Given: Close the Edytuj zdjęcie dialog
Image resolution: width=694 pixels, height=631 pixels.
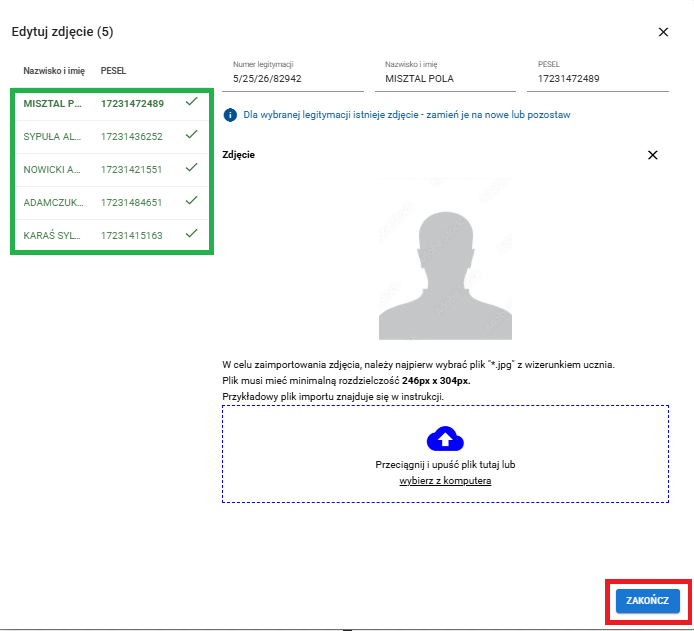Looking at the screenshot, I should [x=663, y=32].
